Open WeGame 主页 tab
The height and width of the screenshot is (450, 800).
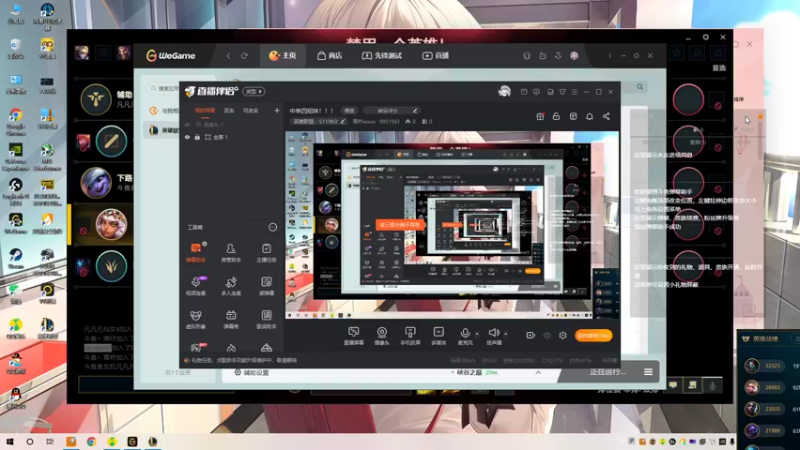[283, 56]
